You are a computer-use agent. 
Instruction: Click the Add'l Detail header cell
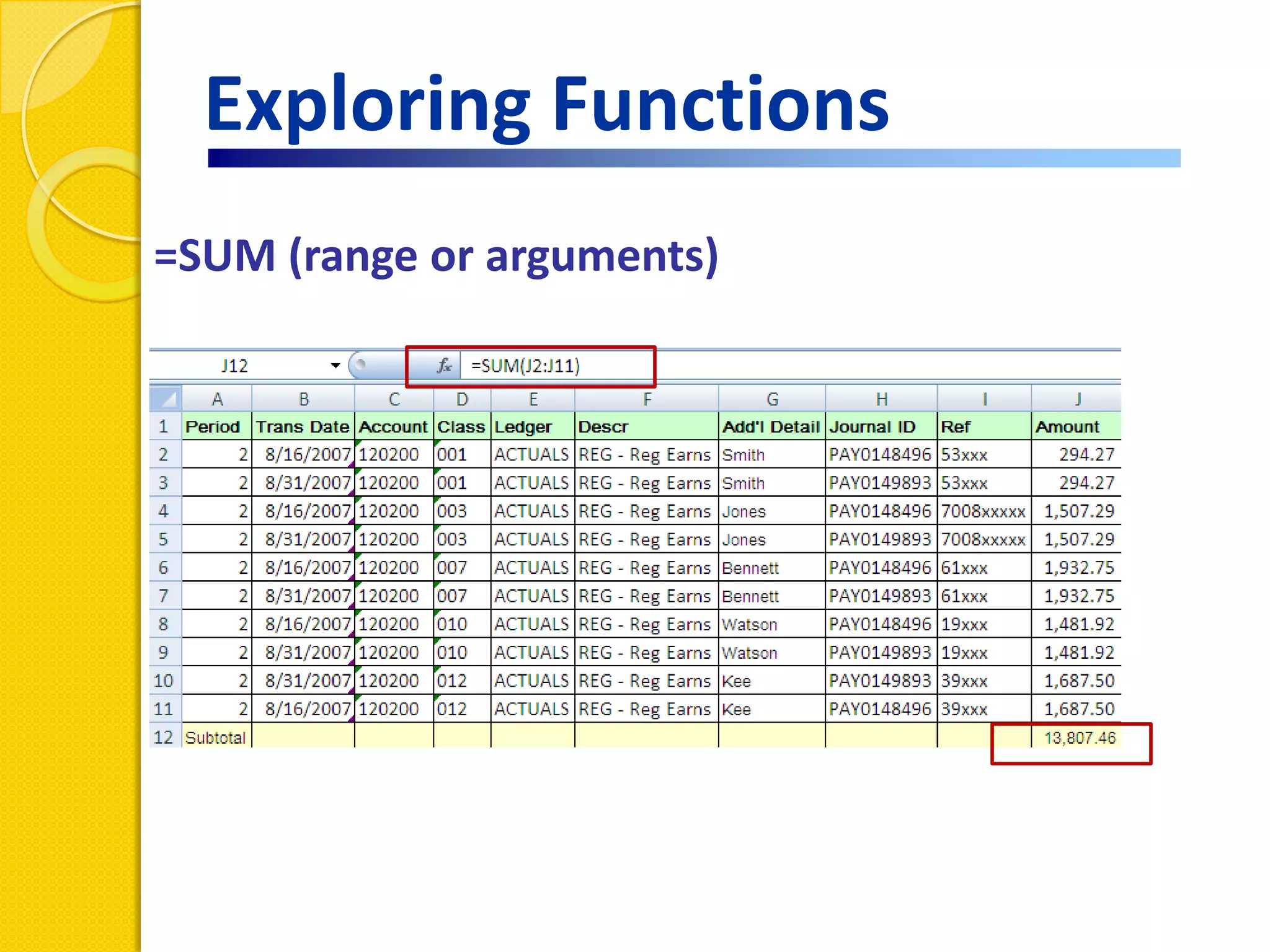coord(772,426)
